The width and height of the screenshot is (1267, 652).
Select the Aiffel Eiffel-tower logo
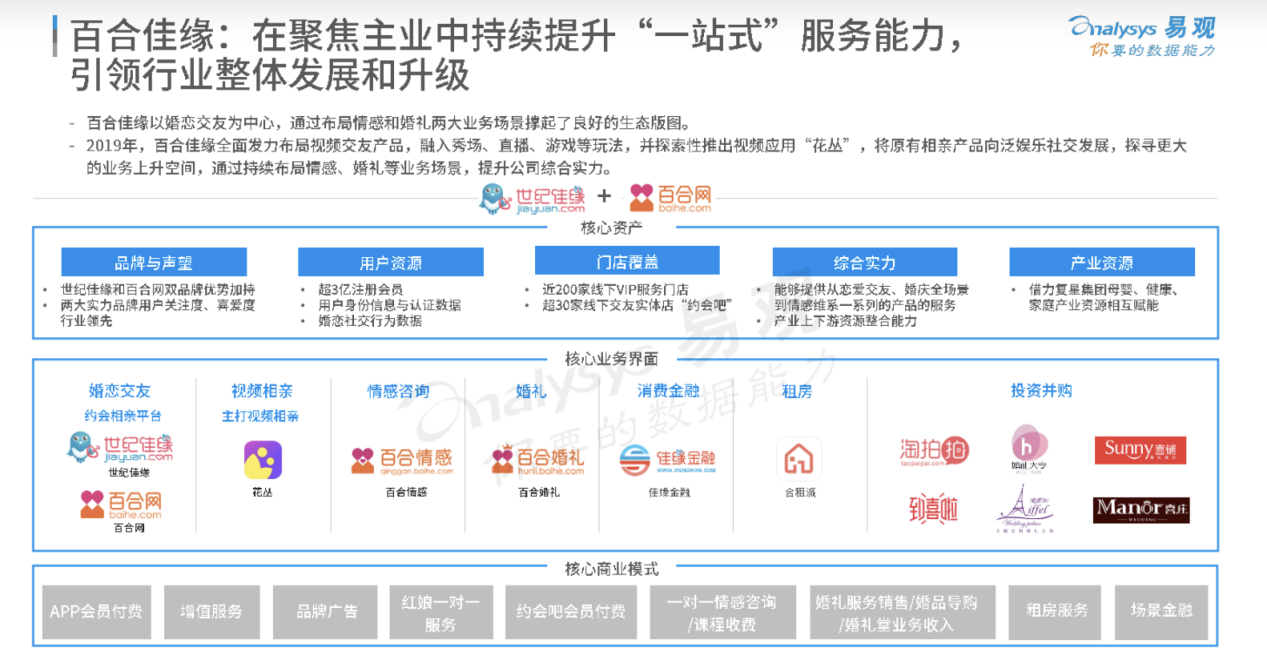(1027, 508)
